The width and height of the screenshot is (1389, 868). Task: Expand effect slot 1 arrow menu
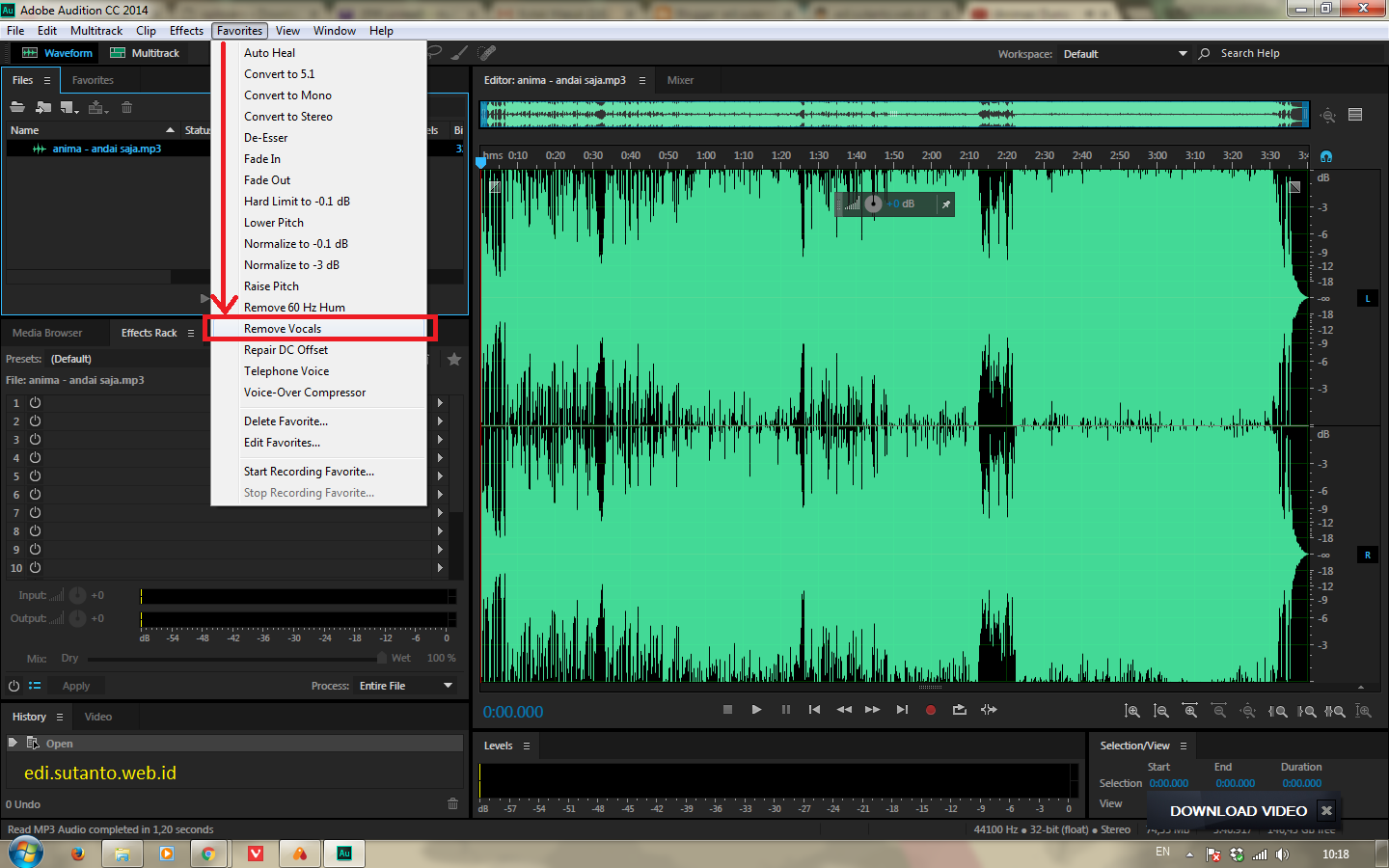pyautogui.click(x=441, y=403)
